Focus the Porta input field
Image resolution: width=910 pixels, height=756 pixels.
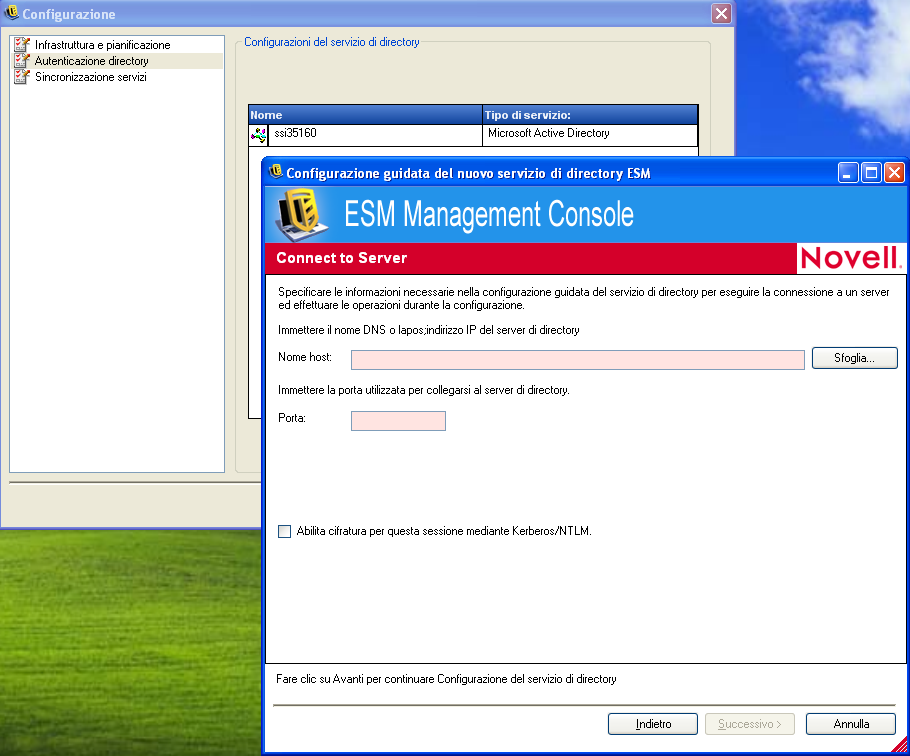point(398,421)
